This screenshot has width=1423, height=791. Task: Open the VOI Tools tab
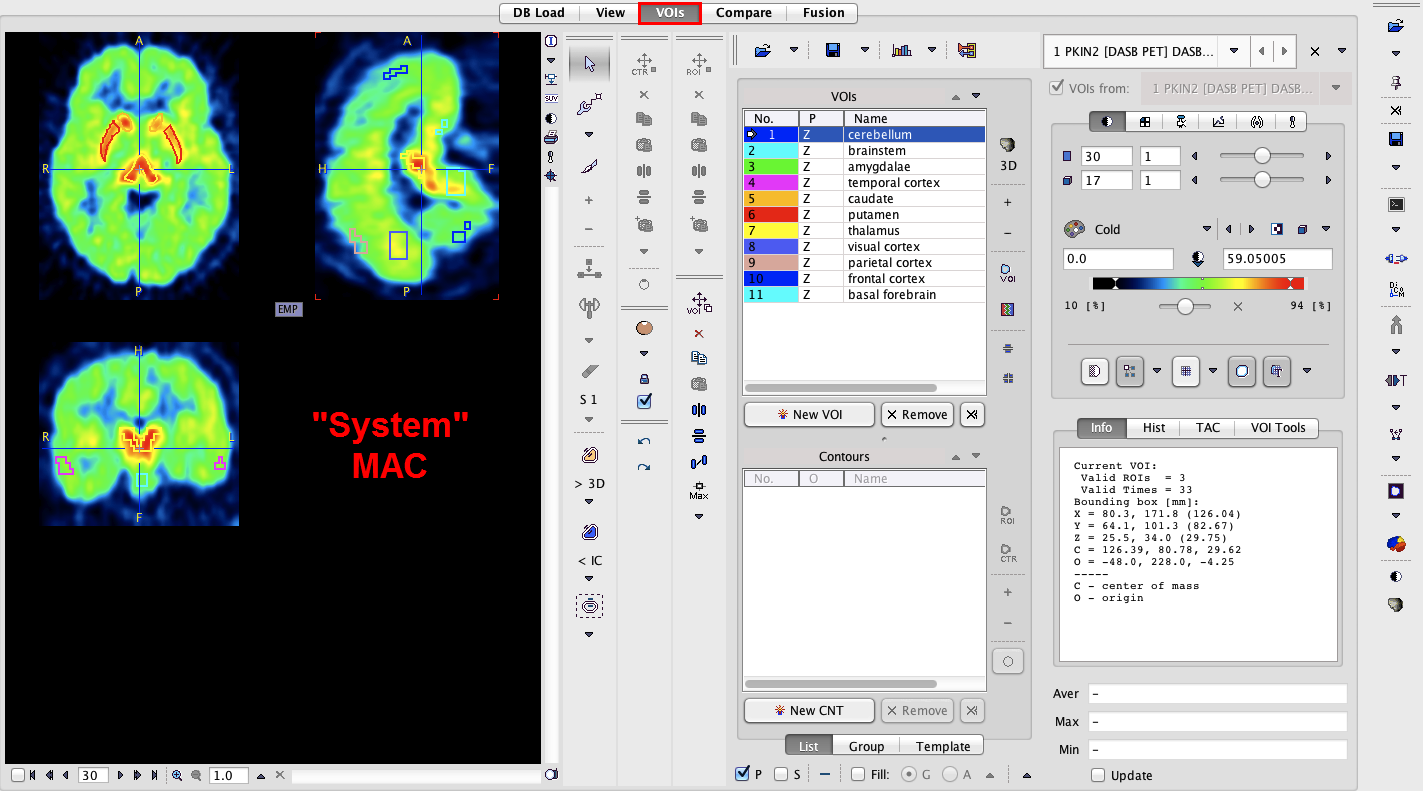(1278, 428)
